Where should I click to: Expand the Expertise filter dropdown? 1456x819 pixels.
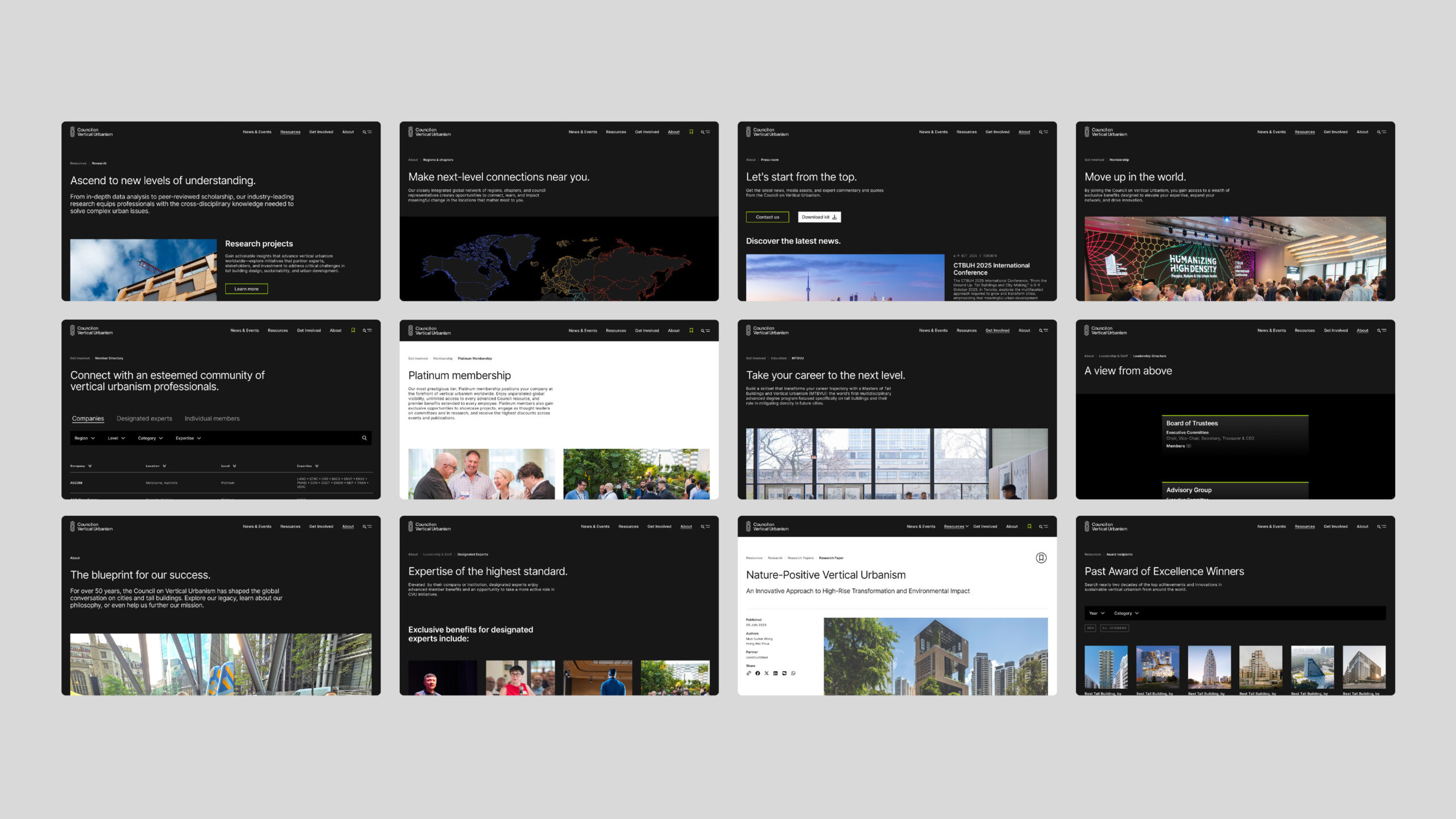[x=188, y=438]
